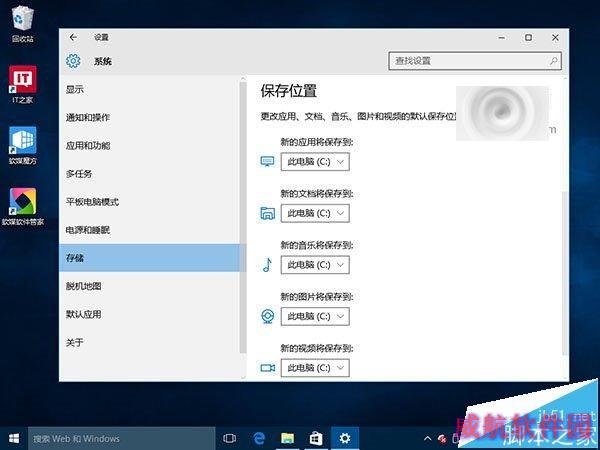Image resolution: width=600 pixels, height=450 pixels.
Task: Click the 搜索 Web 和 Windows taskbar search box
Action: tap(122, 439)
